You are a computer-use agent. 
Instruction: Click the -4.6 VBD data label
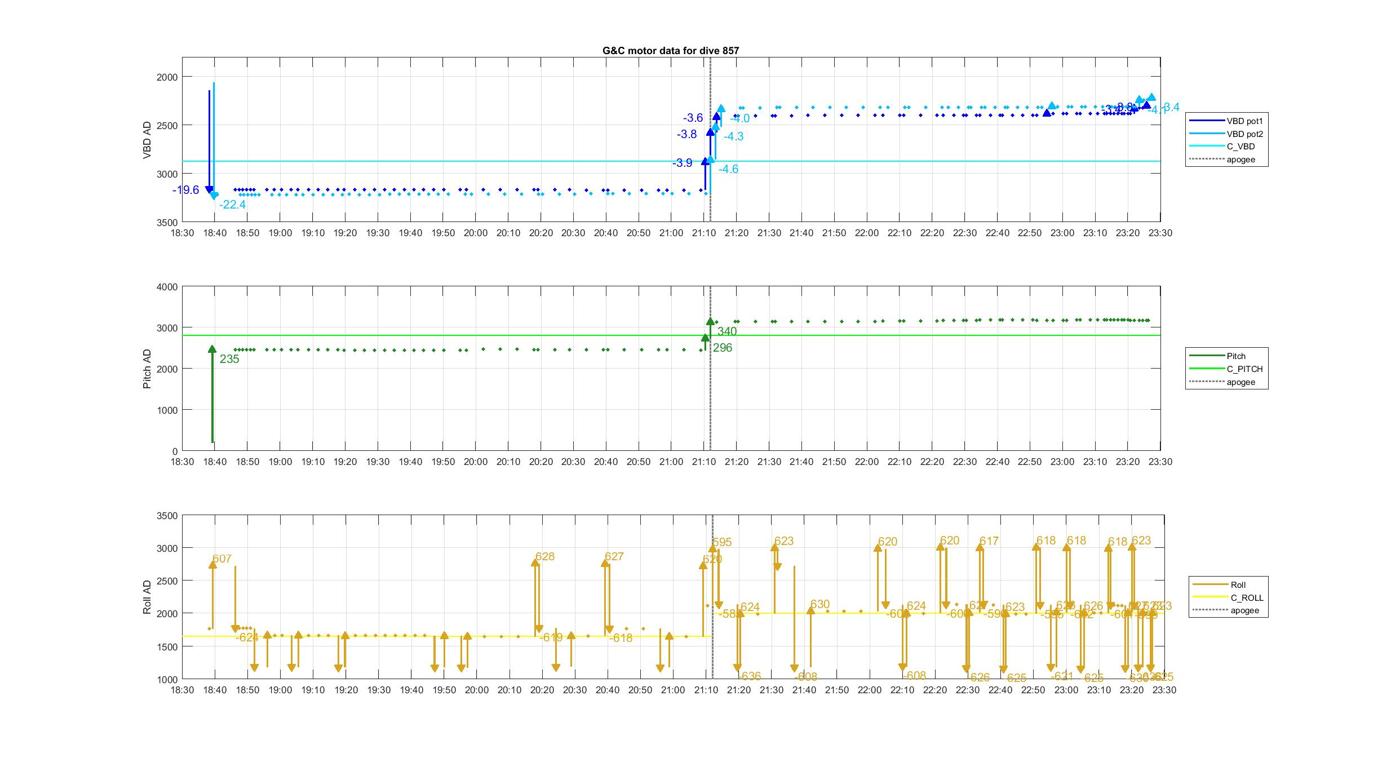pos(728,169)
